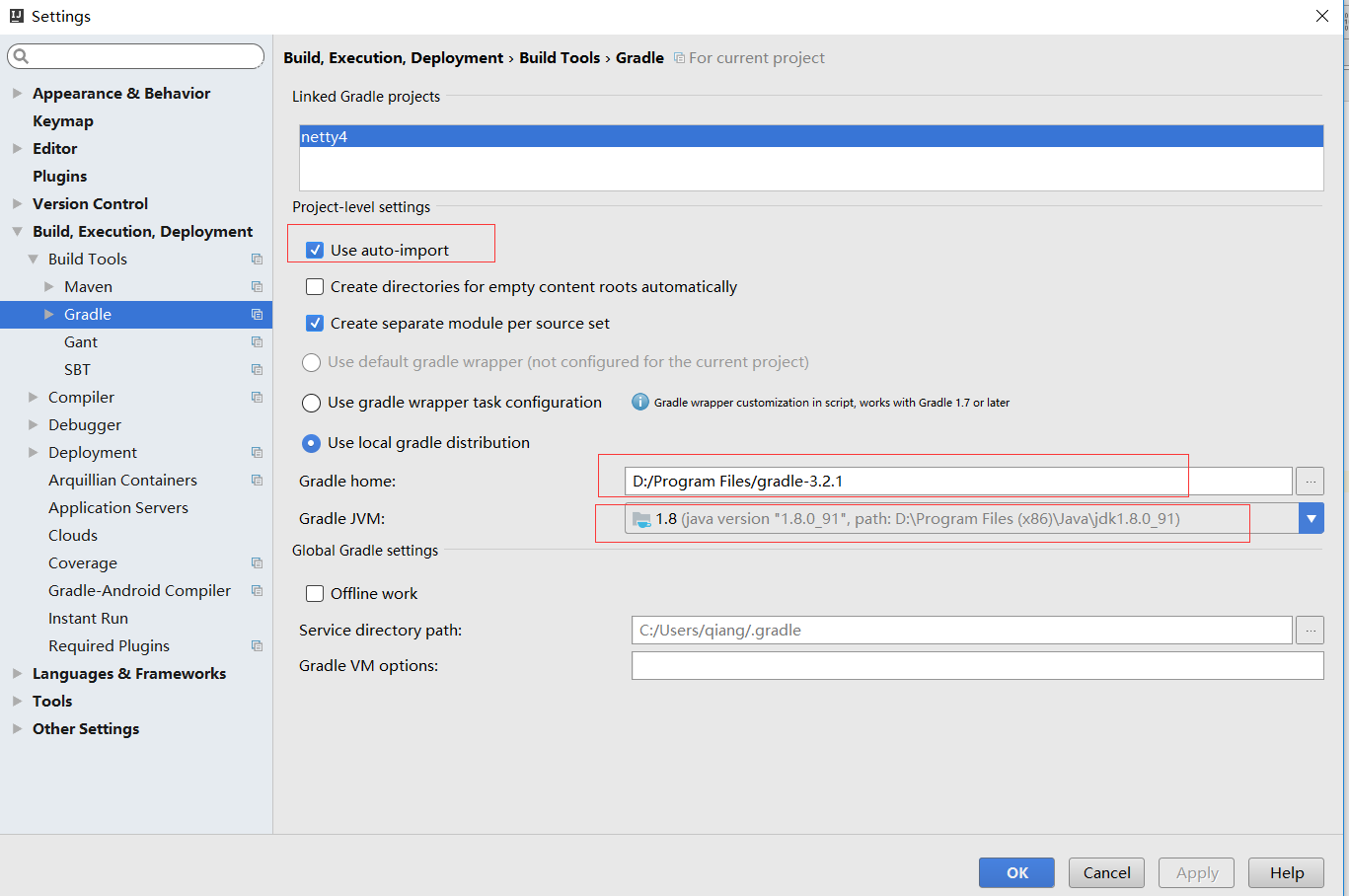1349x896 pixels.
Task: Open the Plugins settings page
Action: [59, 176]
